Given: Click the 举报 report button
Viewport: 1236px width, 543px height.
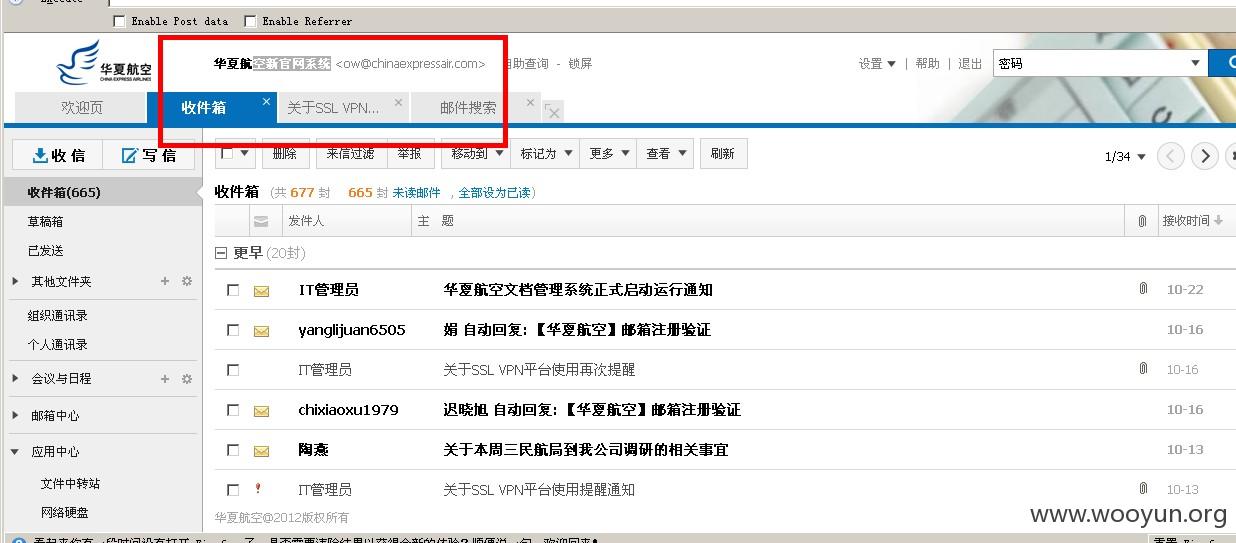Looking at the screenshot, I should [x=409, y=154].
